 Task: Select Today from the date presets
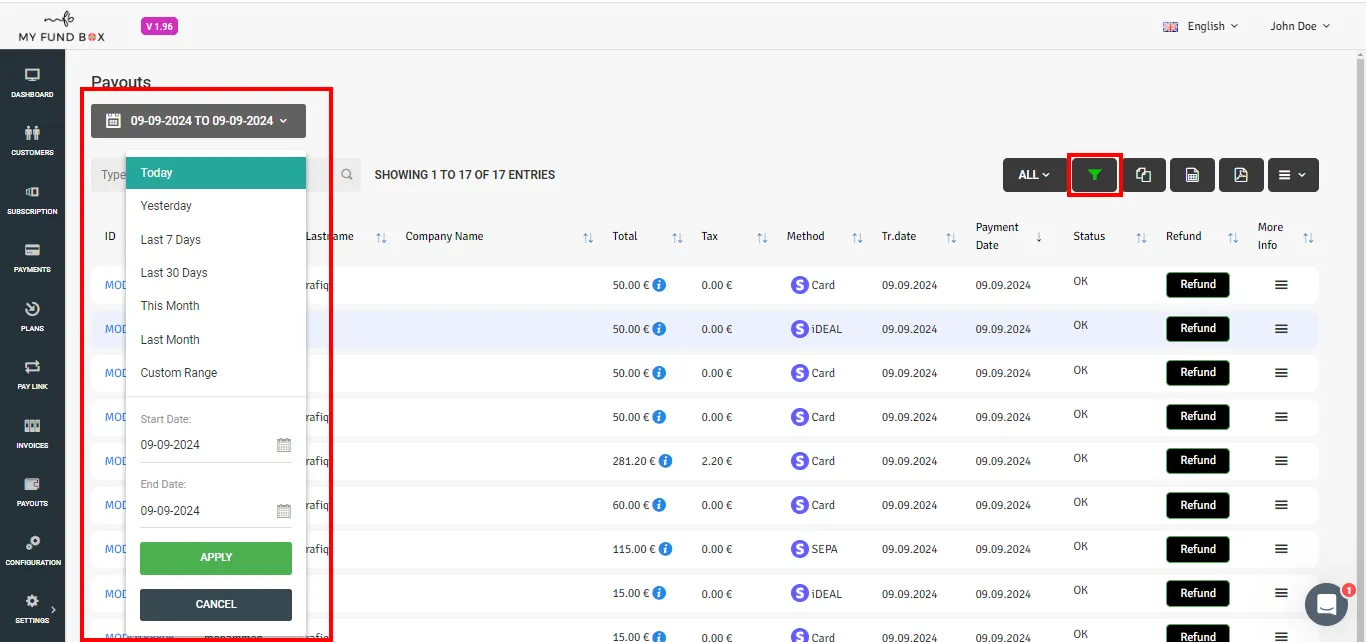[x=216, y=173]
